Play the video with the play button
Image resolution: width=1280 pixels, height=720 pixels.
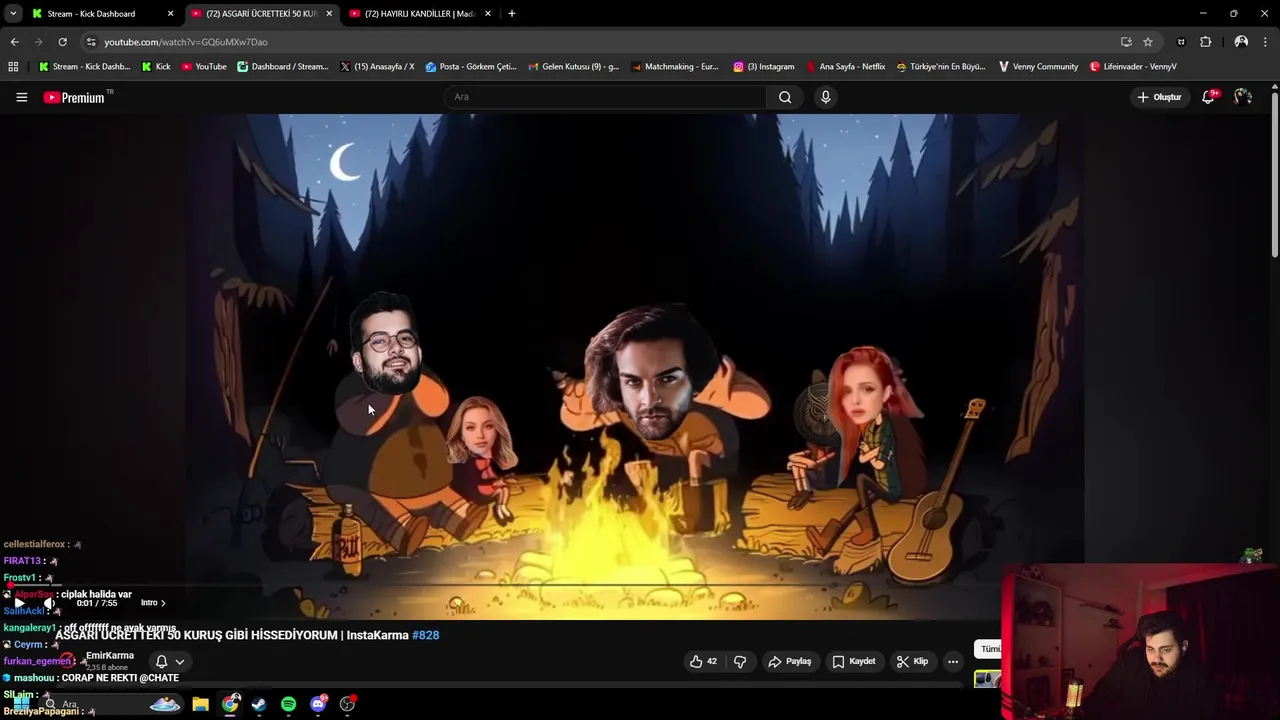coord(18,603)
